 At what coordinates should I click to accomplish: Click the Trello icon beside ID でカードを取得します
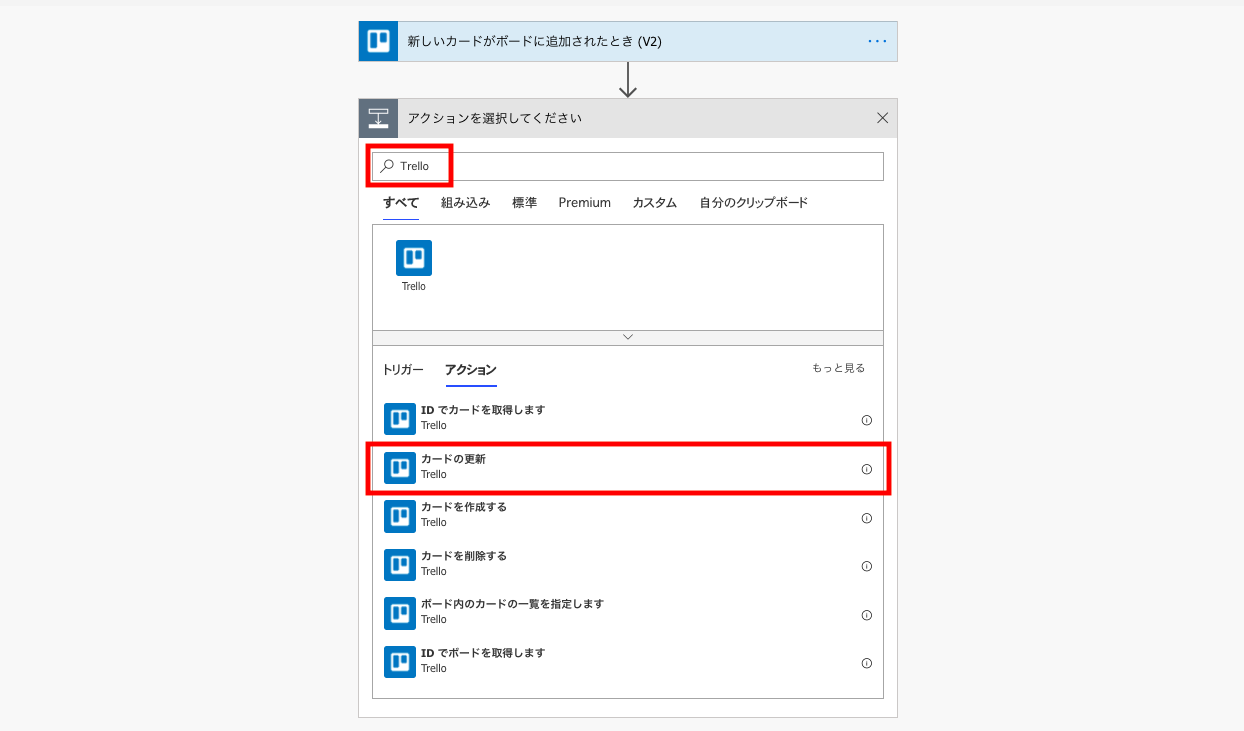[400, 418]
